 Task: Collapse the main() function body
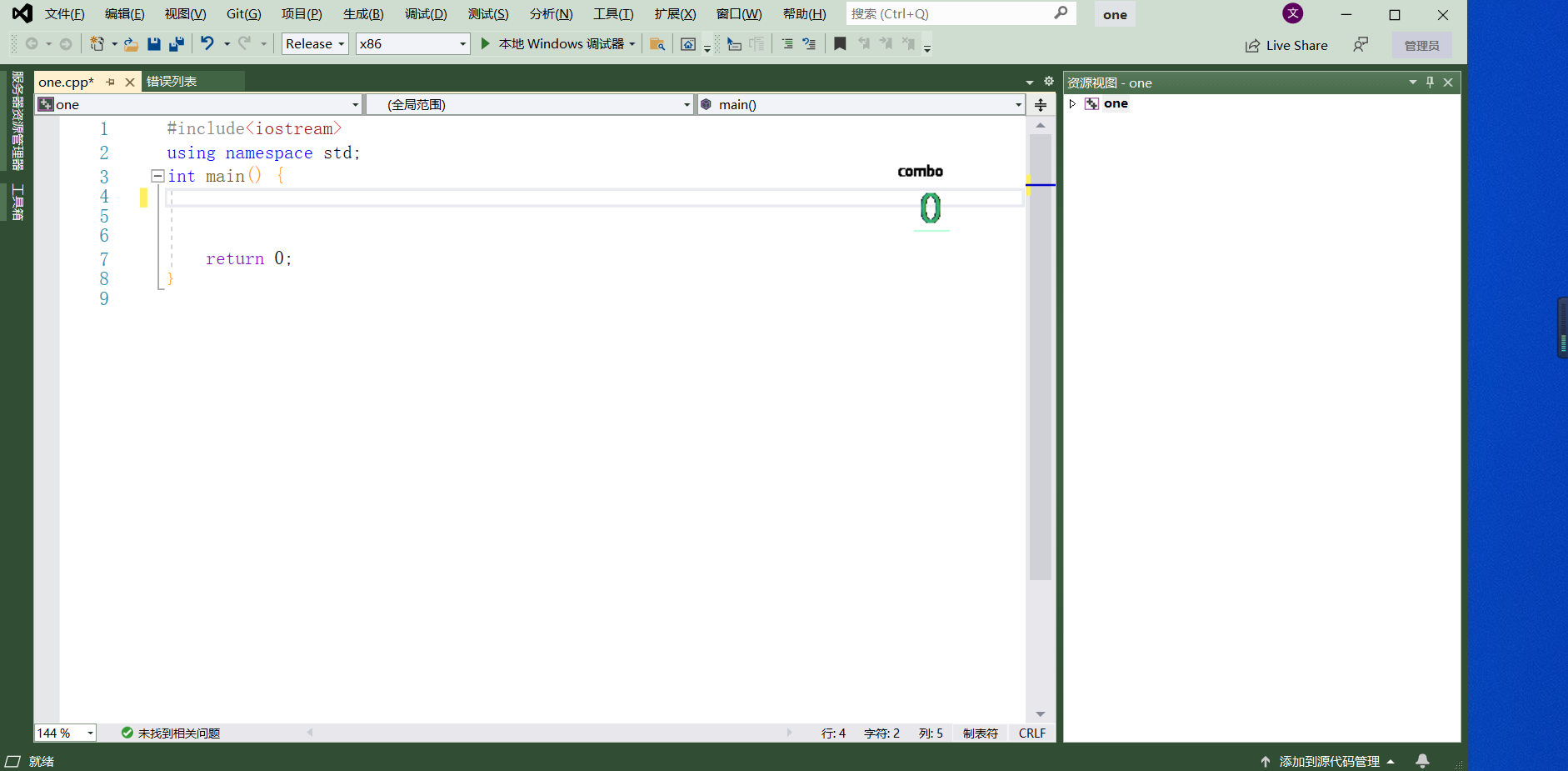point(157,175)
